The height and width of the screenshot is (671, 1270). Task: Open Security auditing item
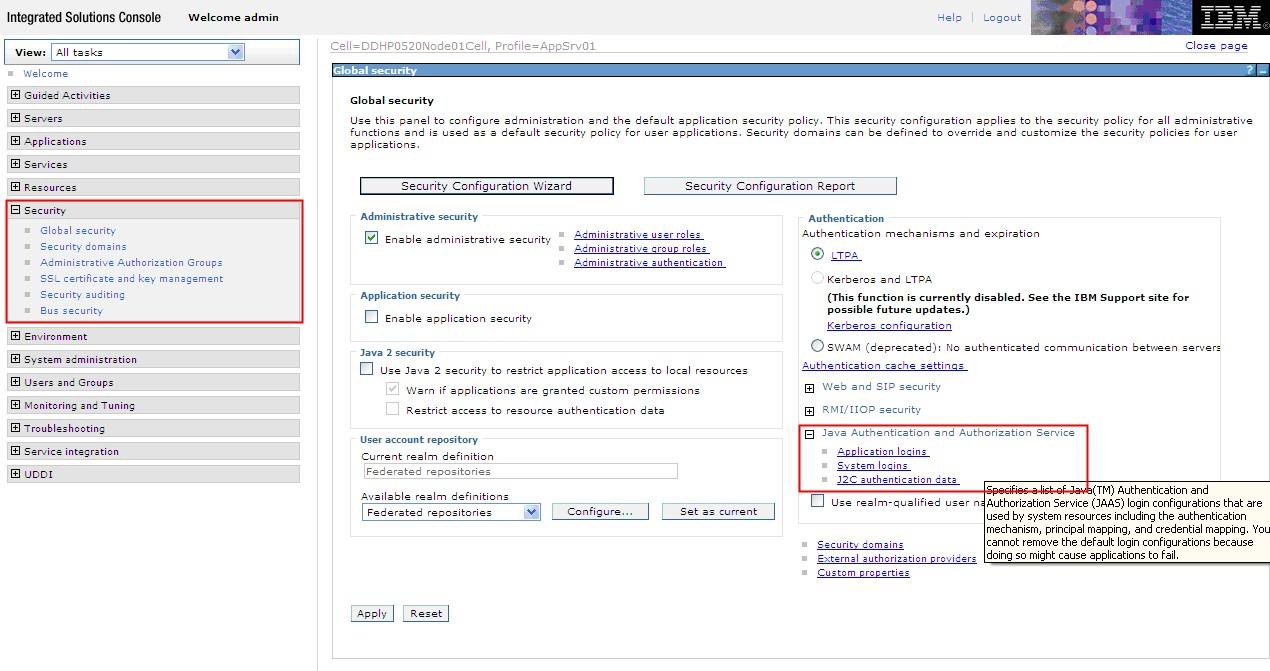coord(82,294)
